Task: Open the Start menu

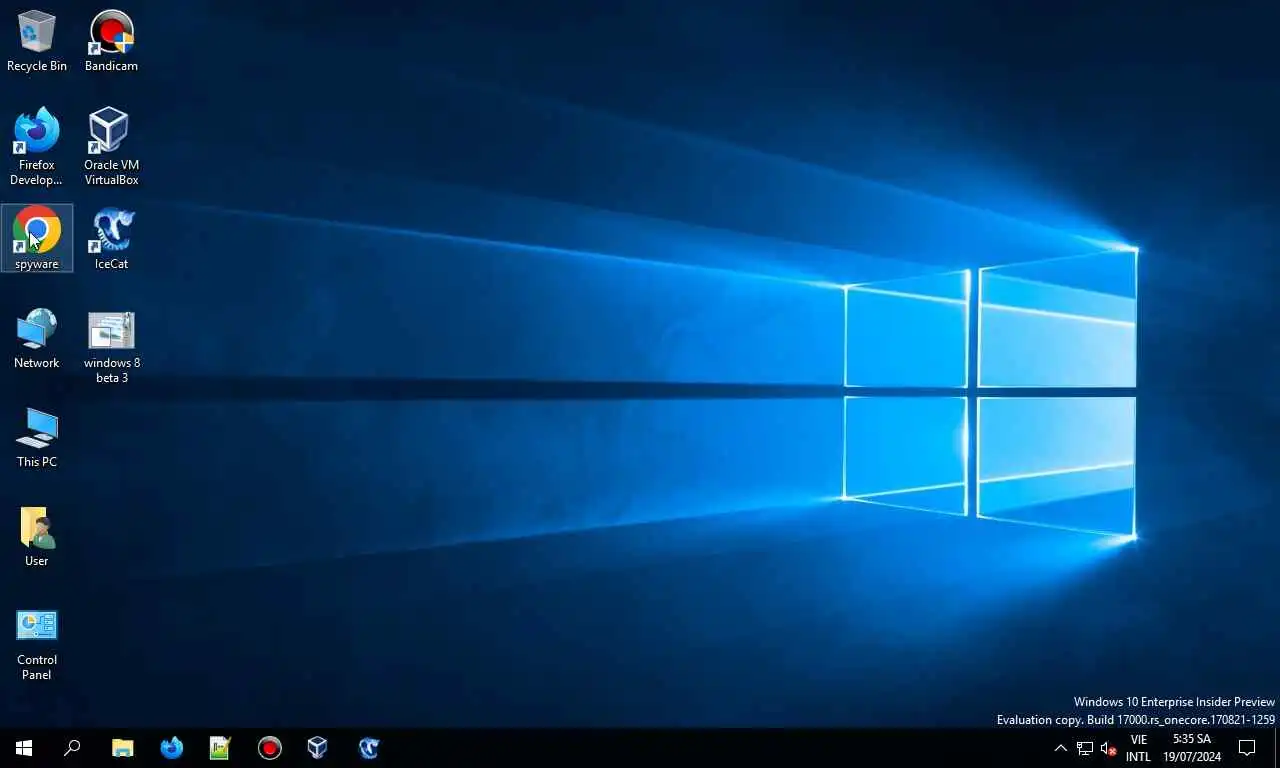Action: point(24,748)
